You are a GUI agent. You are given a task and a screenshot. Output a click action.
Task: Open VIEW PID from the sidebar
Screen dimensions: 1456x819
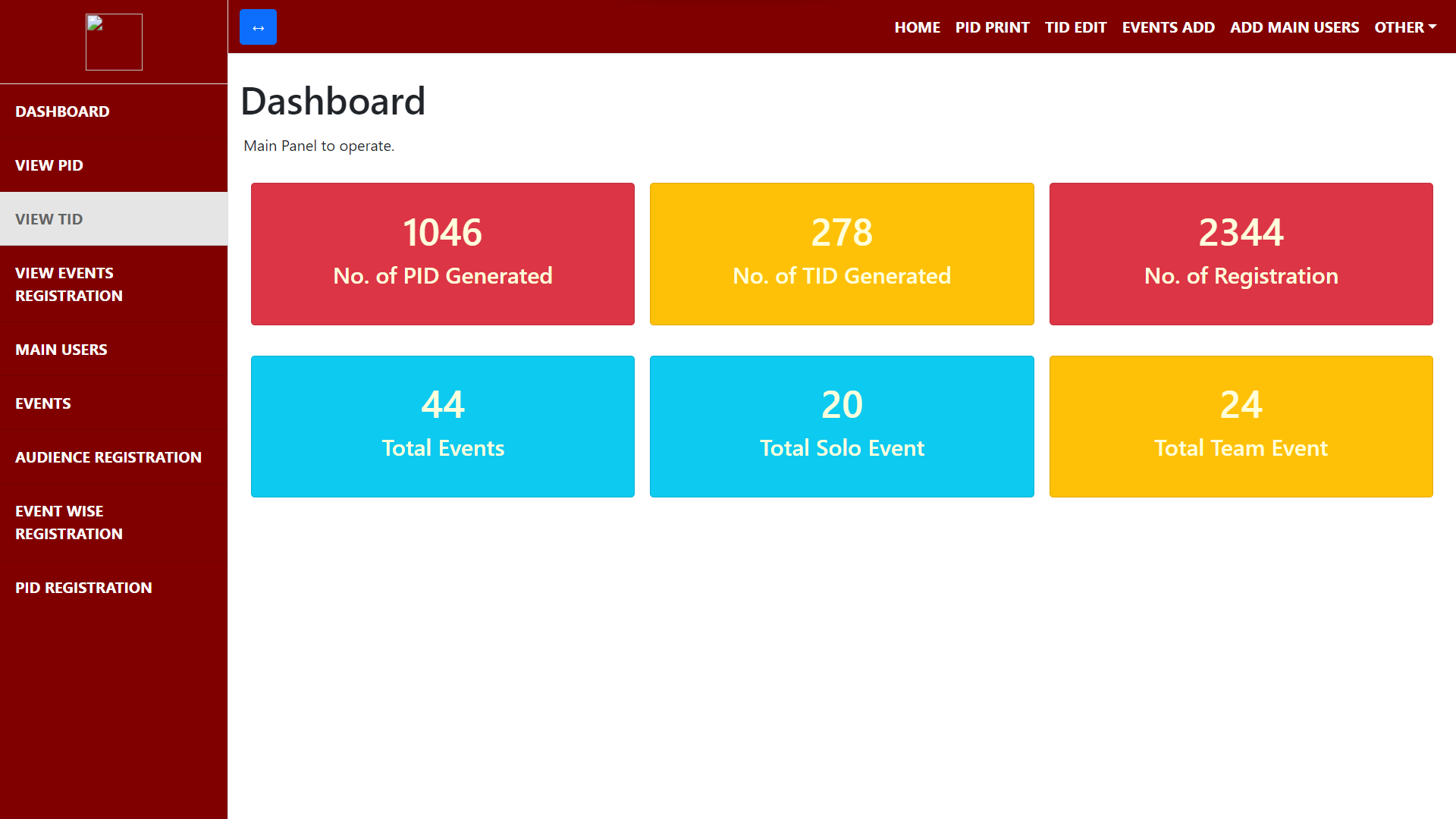point(49,165)
